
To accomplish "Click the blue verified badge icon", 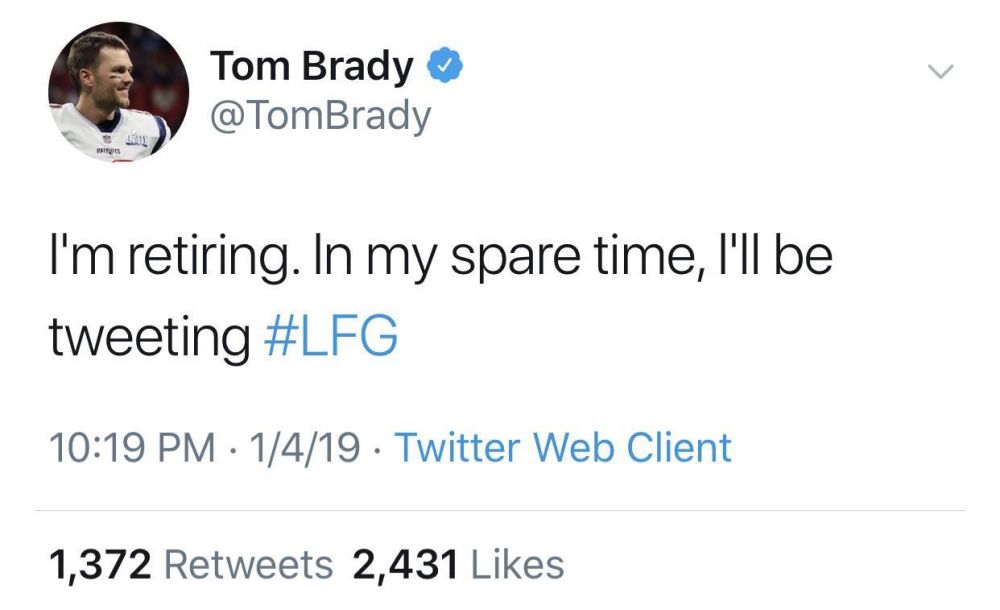I will coord(445,64).
